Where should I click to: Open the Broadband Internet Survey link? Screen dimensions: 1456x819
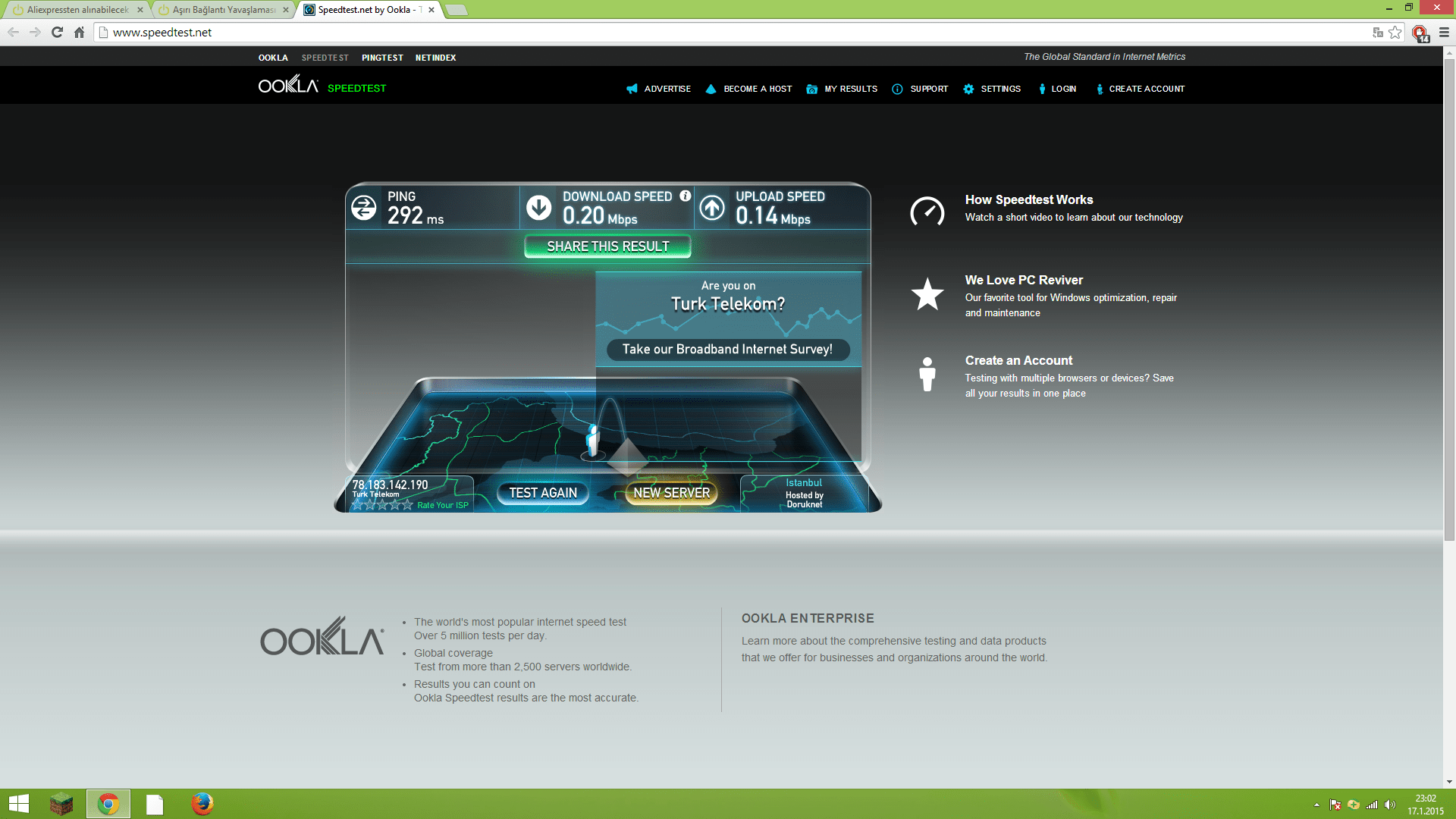tap(727, 349)
